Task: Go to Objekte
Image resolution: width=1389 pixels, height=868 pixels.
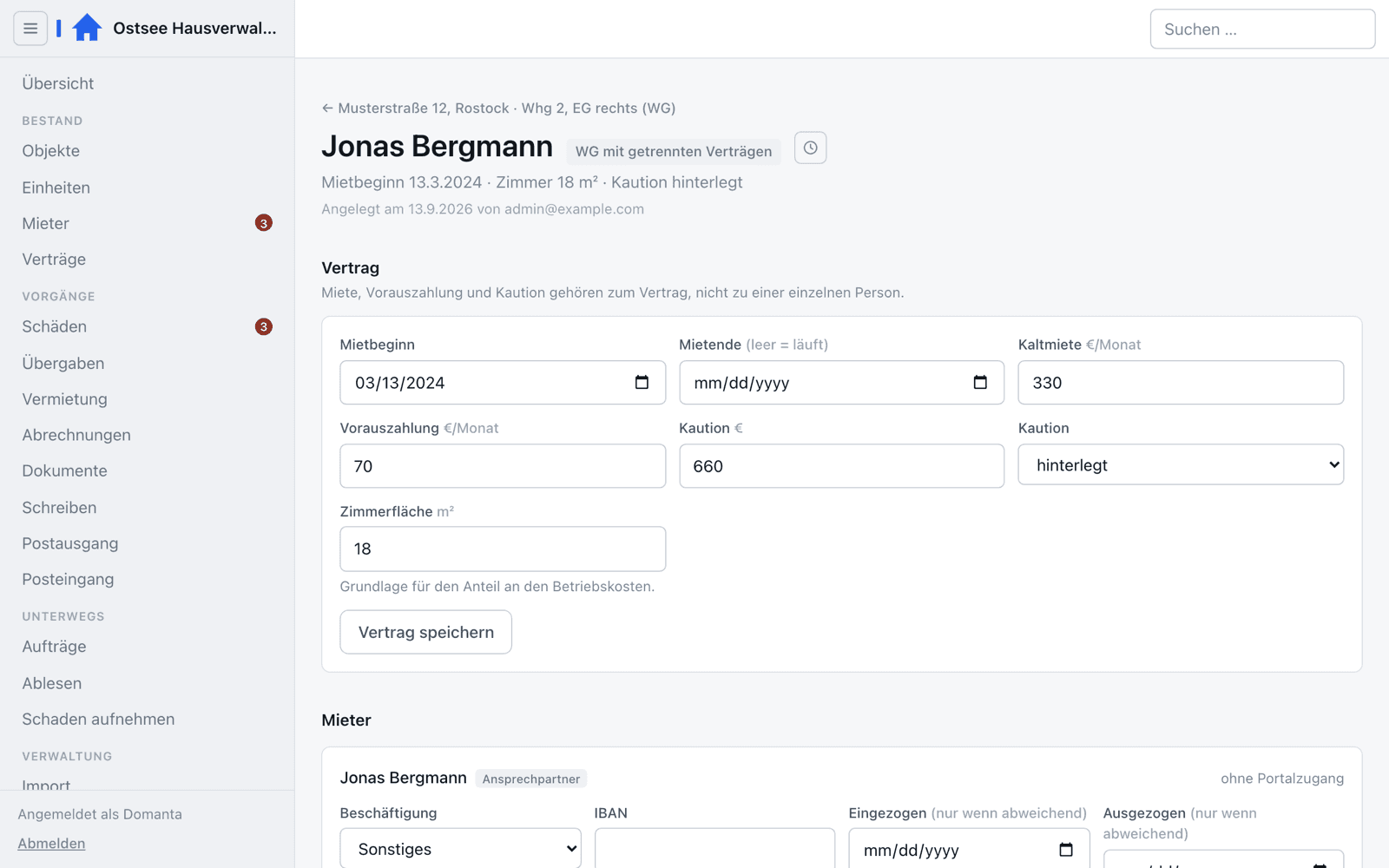Action: coord(51,151)
